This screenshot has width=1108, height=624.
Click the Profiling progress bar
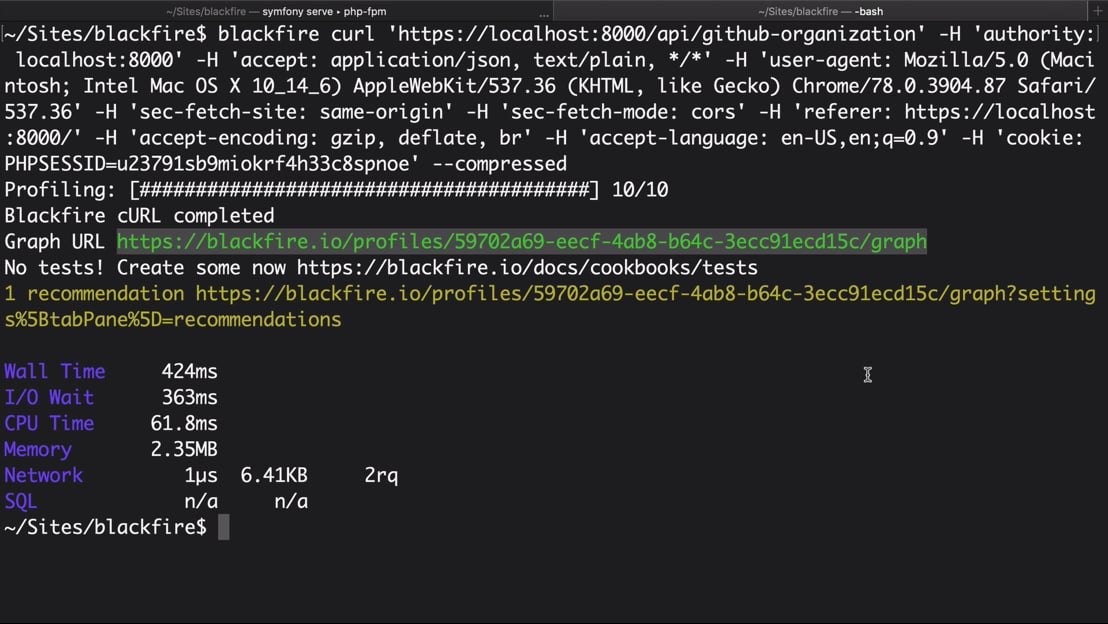[364, 189]
